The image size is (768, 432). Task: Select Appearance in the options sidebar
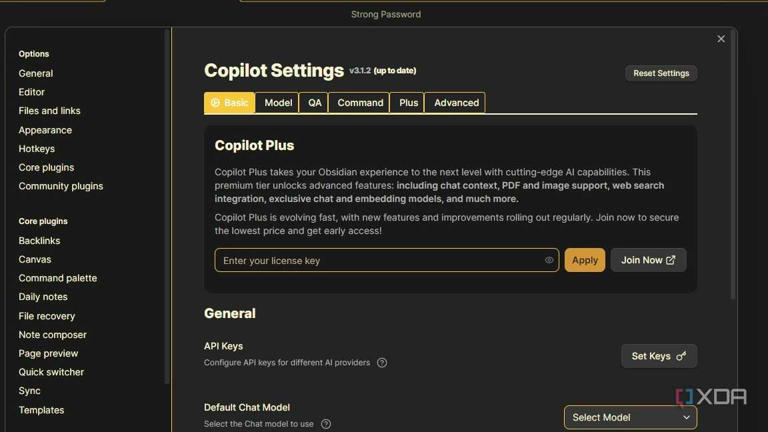pyautogui.click(x=45, y=130)
